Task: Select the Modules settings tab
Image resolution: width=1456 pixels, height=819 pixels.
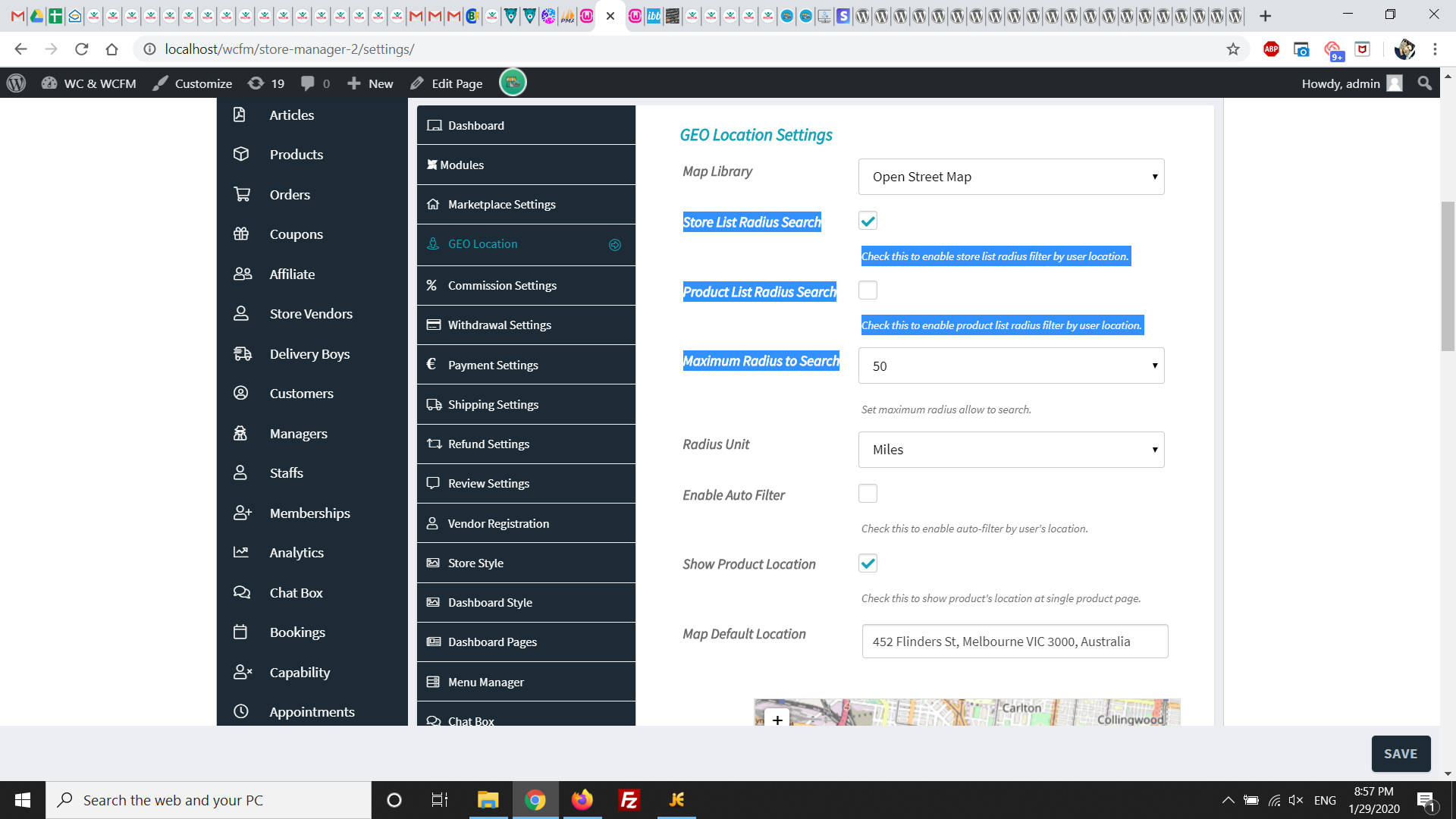Action: click(526, 165)
